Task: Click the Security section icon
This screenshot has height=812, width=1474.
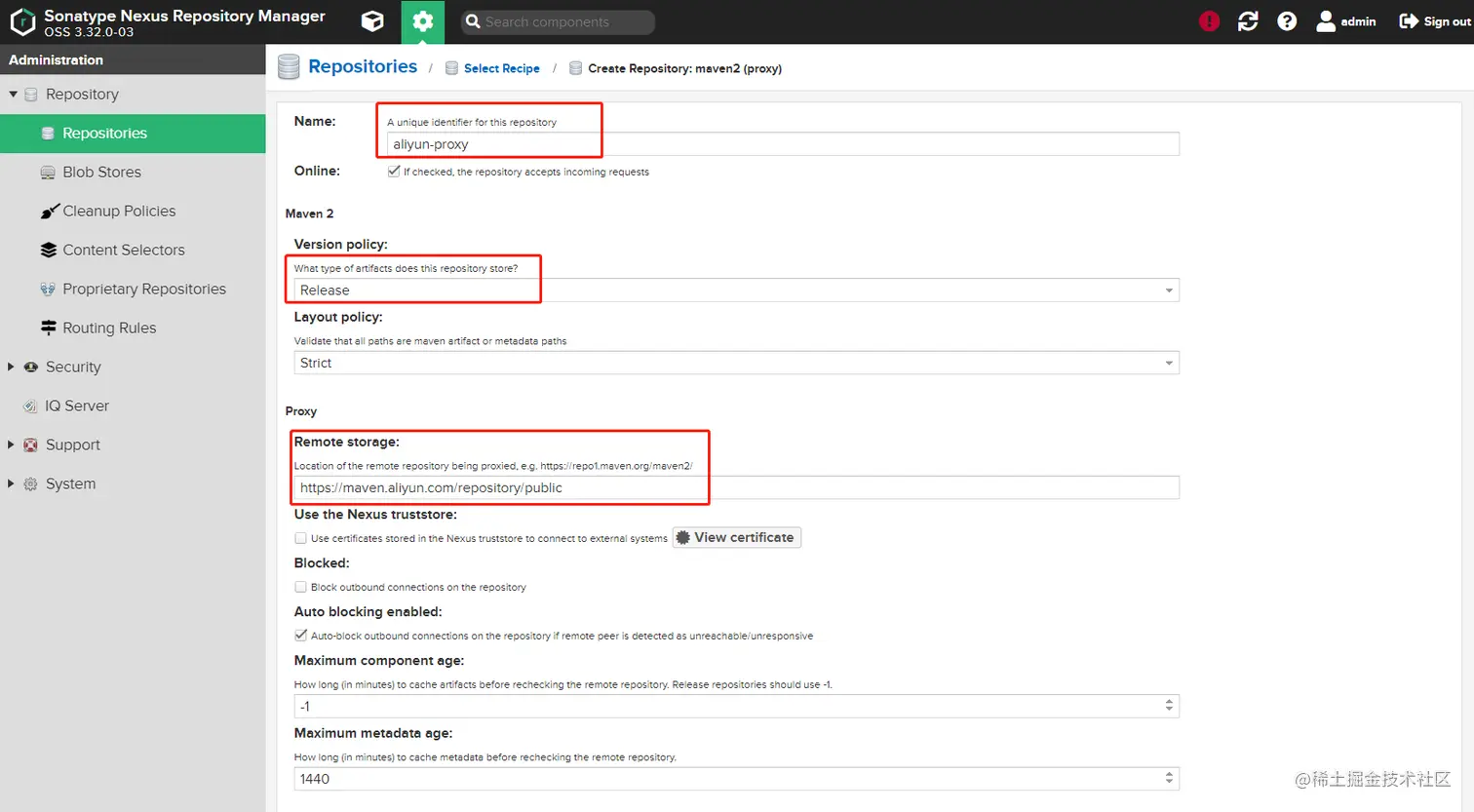Action: coord(31,367)
